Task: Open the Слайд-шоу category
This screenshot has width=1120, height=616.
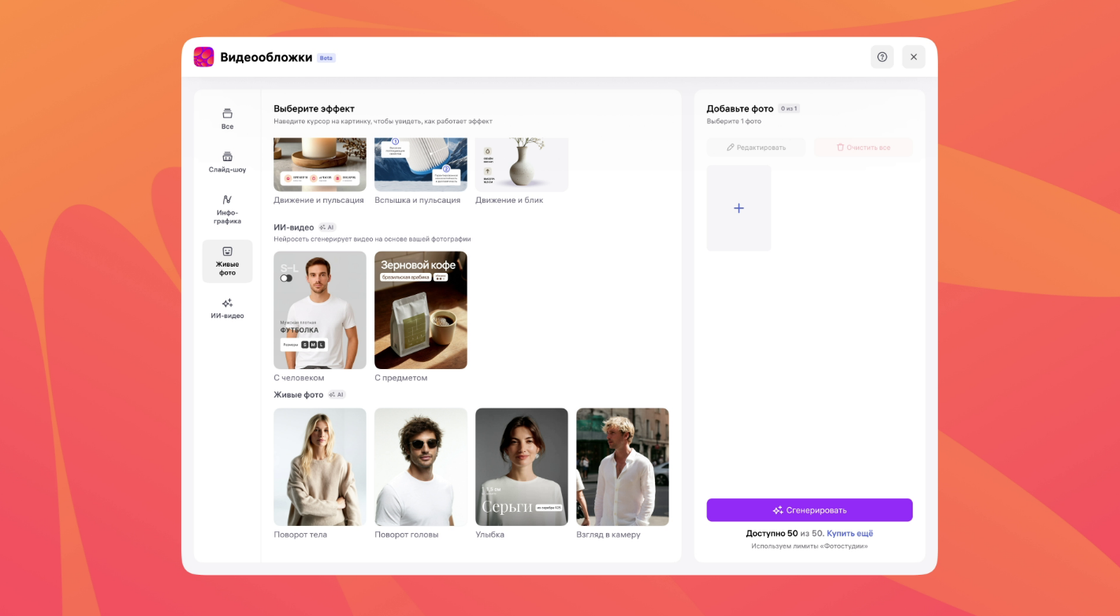Action: pos(227,161)
